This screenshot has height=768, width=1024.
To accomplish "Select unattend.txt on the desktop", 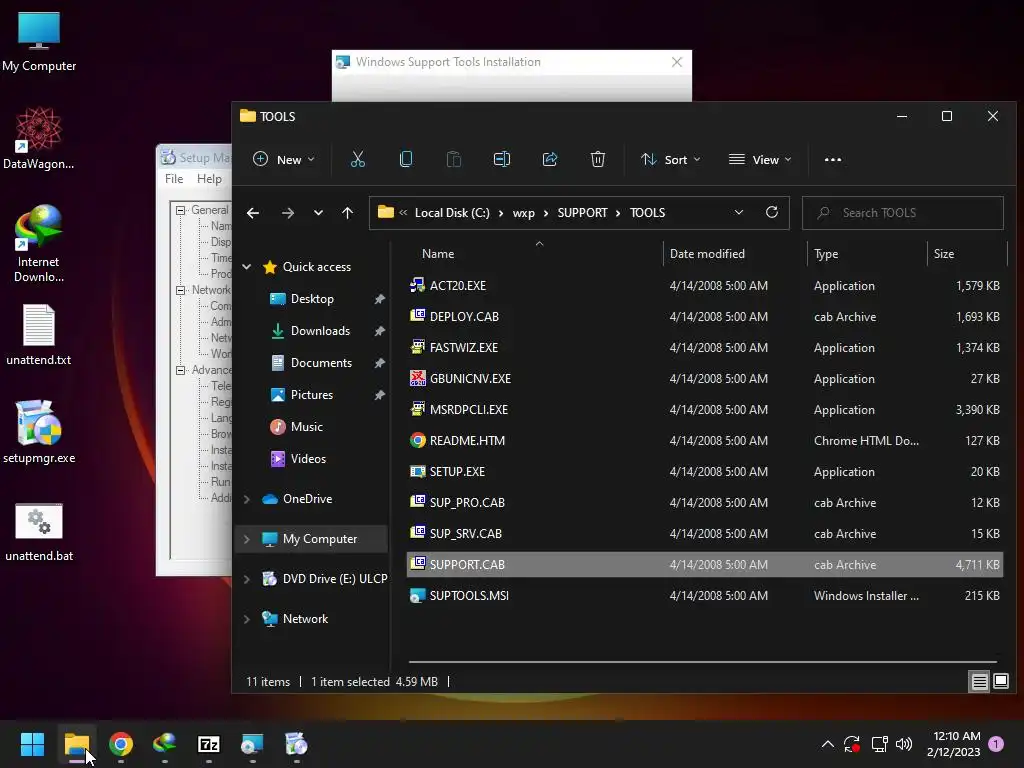I will click(x=39, y=334).
